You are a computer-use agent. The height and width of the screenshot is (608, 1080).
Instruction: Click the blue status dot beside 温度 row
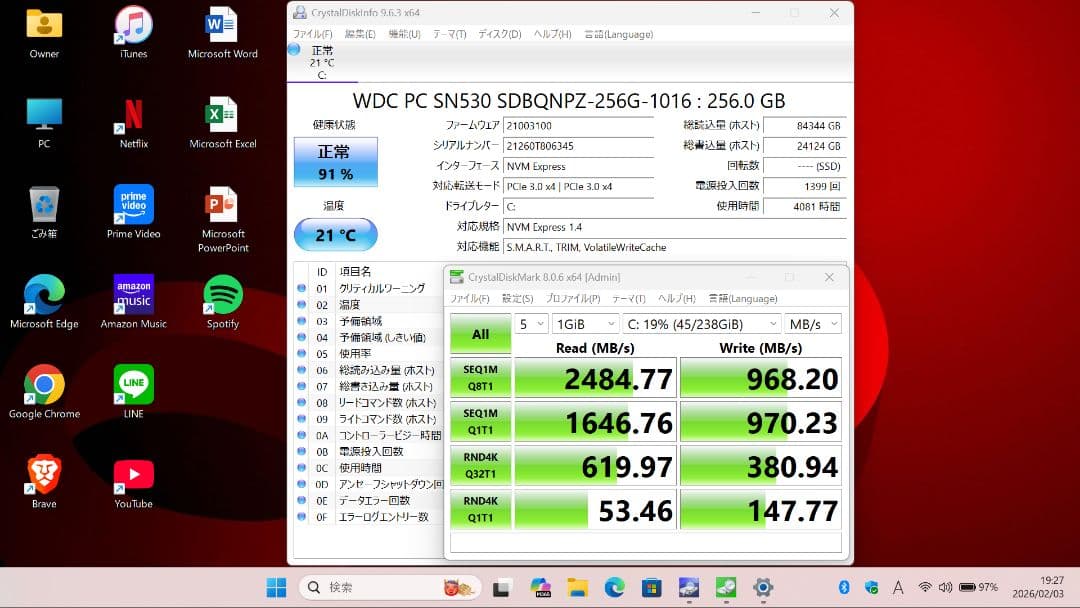[x=302, y=304]
